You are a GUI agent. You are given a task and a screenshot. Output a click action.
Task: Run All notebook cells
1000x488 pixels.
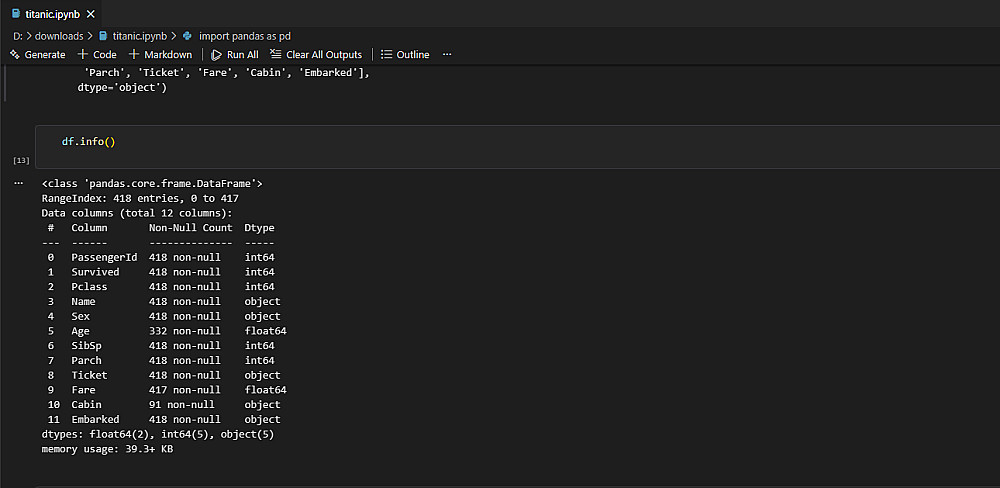[x=235, y=55]
